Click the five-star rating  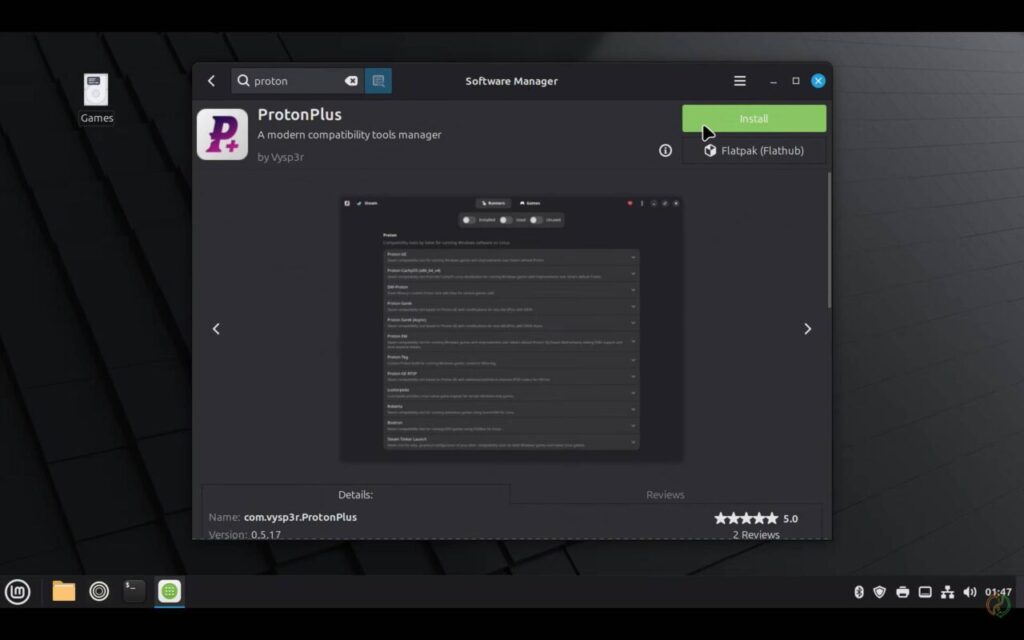tap(746, 519)
